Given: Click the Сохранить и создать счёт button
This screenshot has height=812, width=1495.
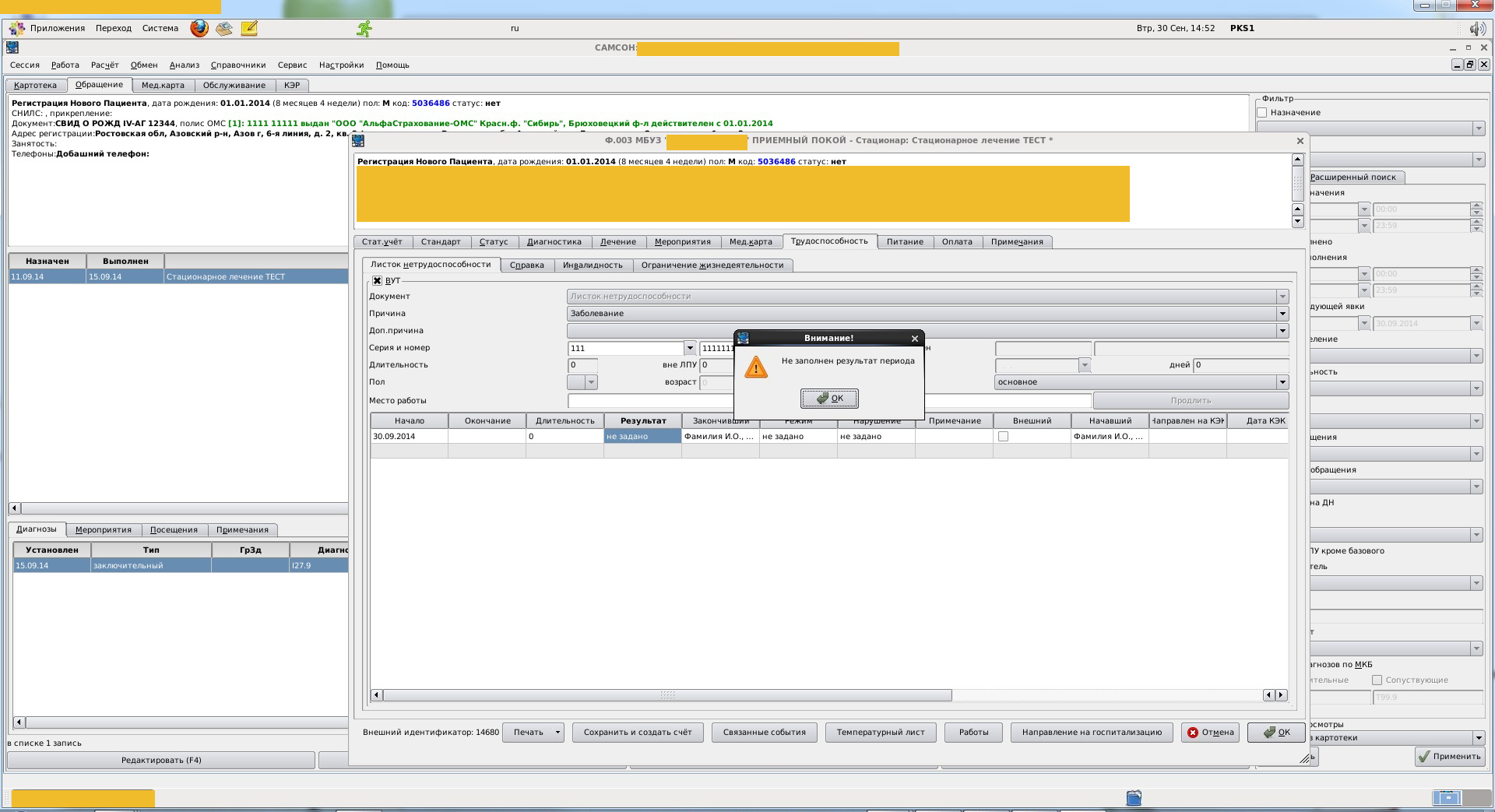Looking at the screenshot, I should pyautogui.click(x=637, y=733).
